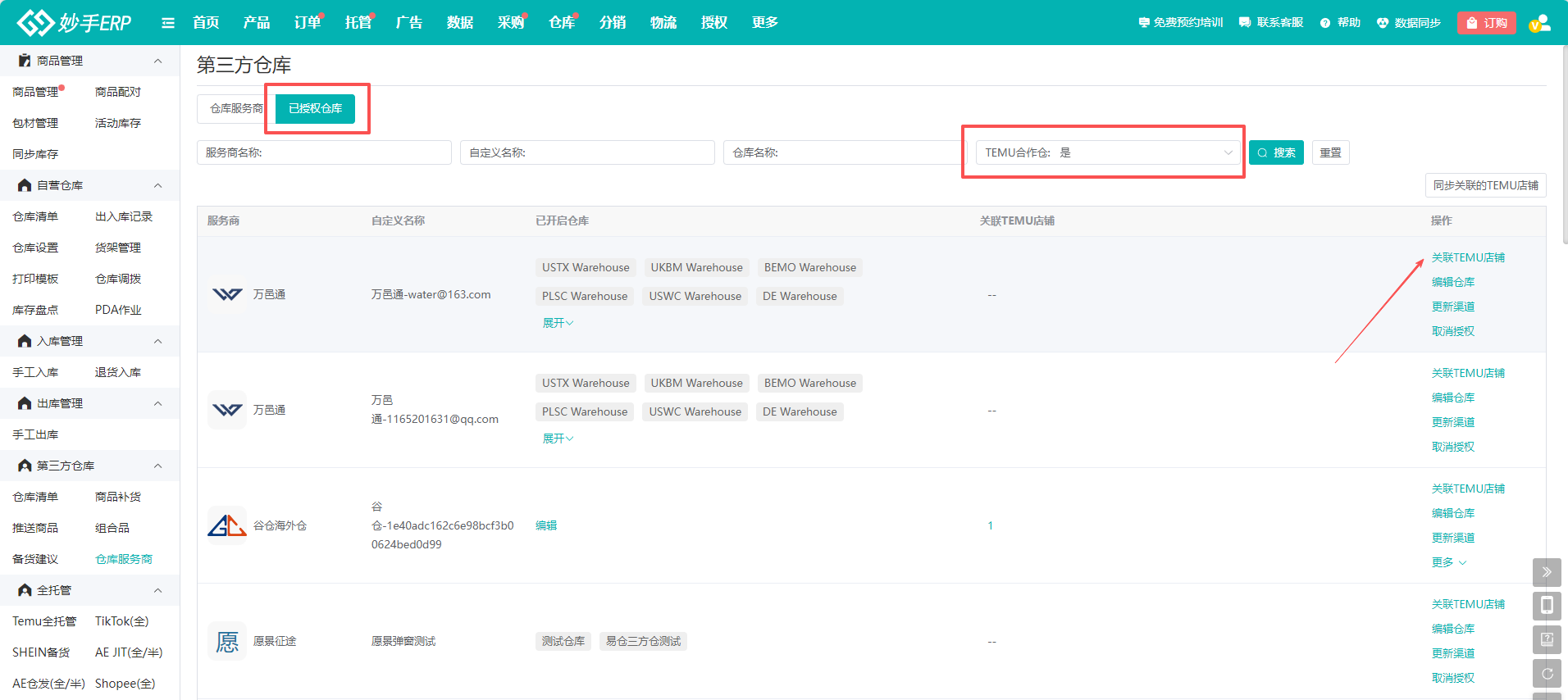
Task: Click the refresh floating icon
Action: 1547,674
